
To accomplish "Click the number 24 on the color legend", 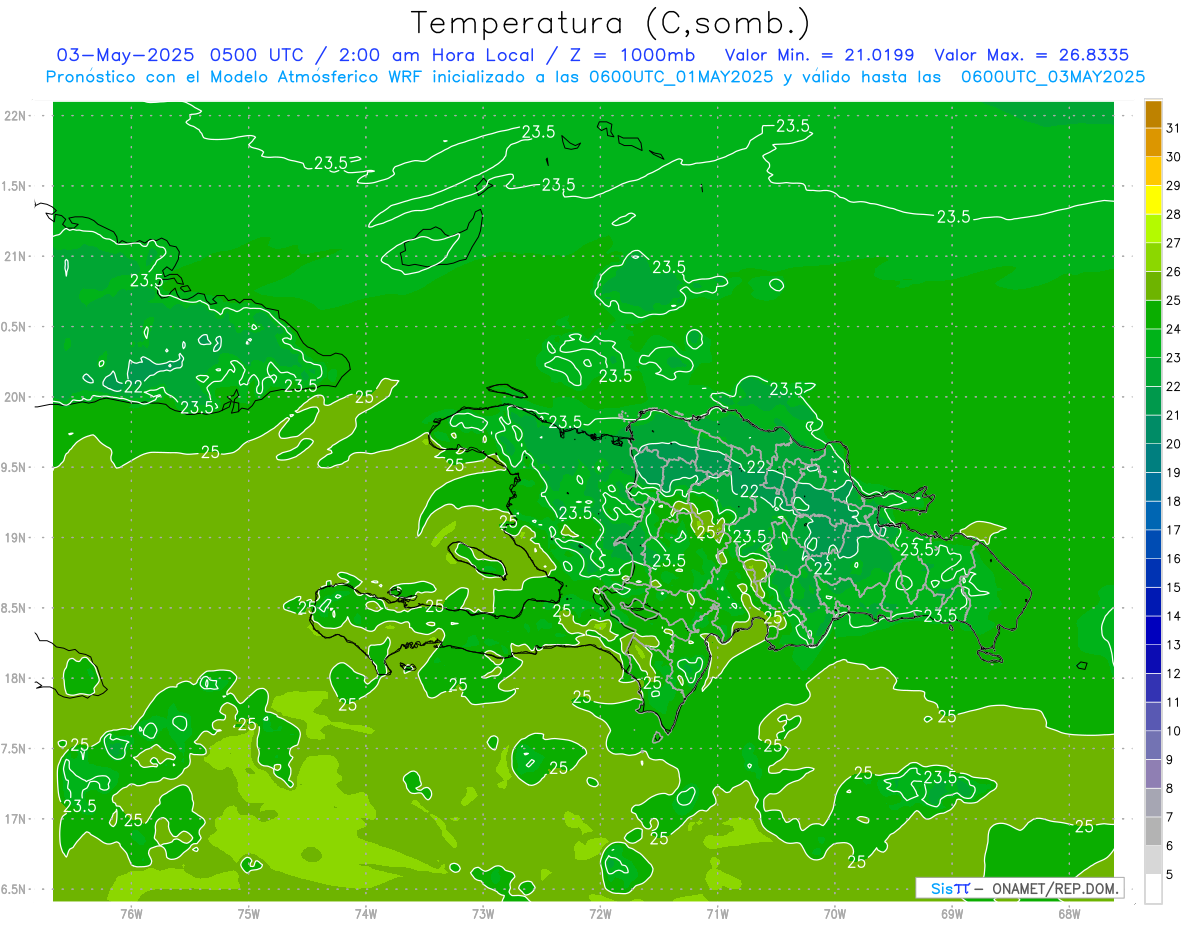I will tap(1174, 329).
